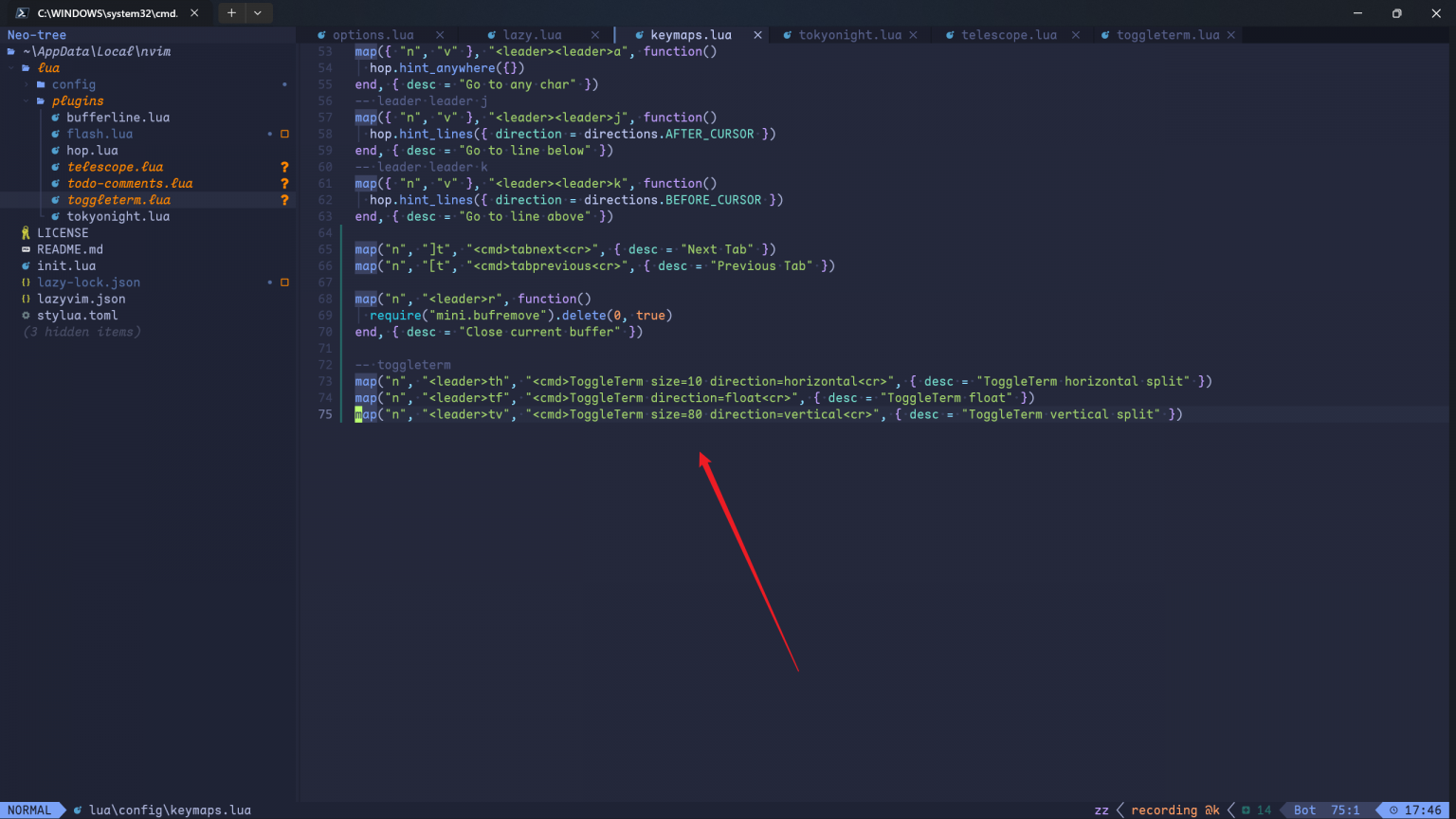Viewport: 1456px width, 819px height.
Task: Switch to the toggleterm.lua buffer tab
Action: click(1167, 35)
